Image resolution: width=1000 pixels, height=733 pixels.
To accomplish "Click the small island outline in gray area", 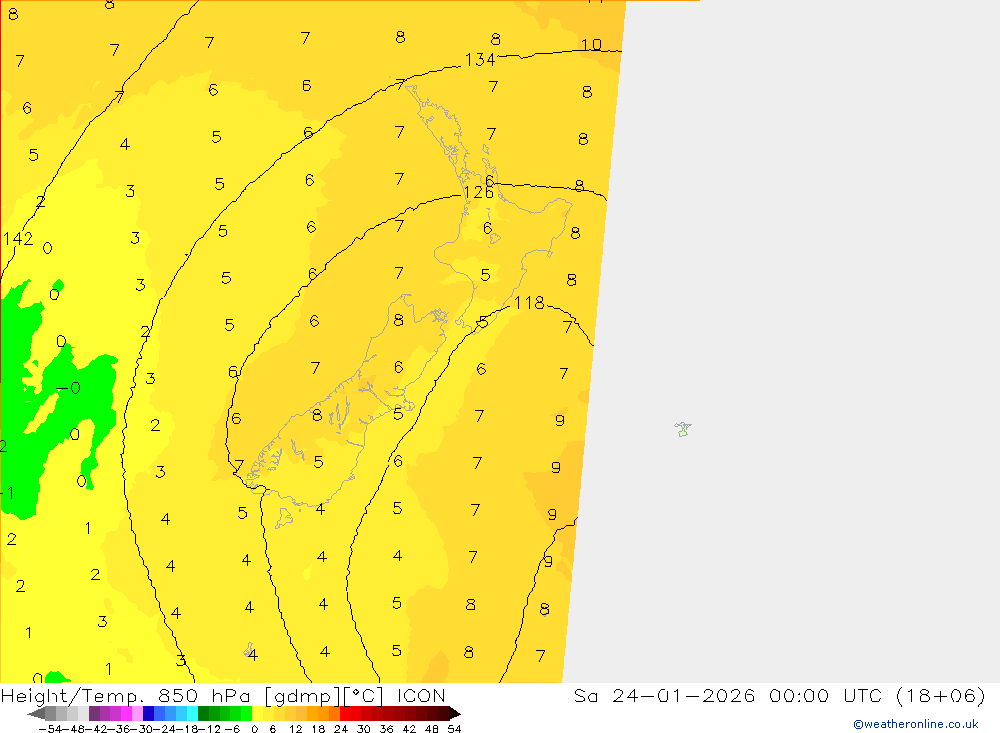I will coord(683,429).
